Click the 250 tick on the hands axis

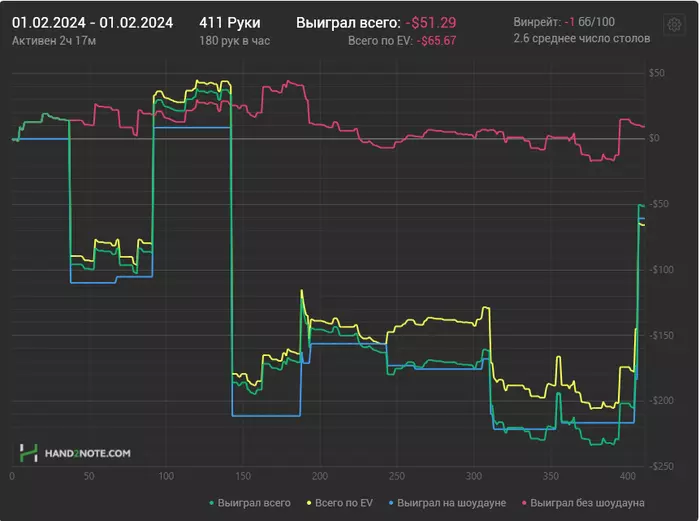pos(397,476)
